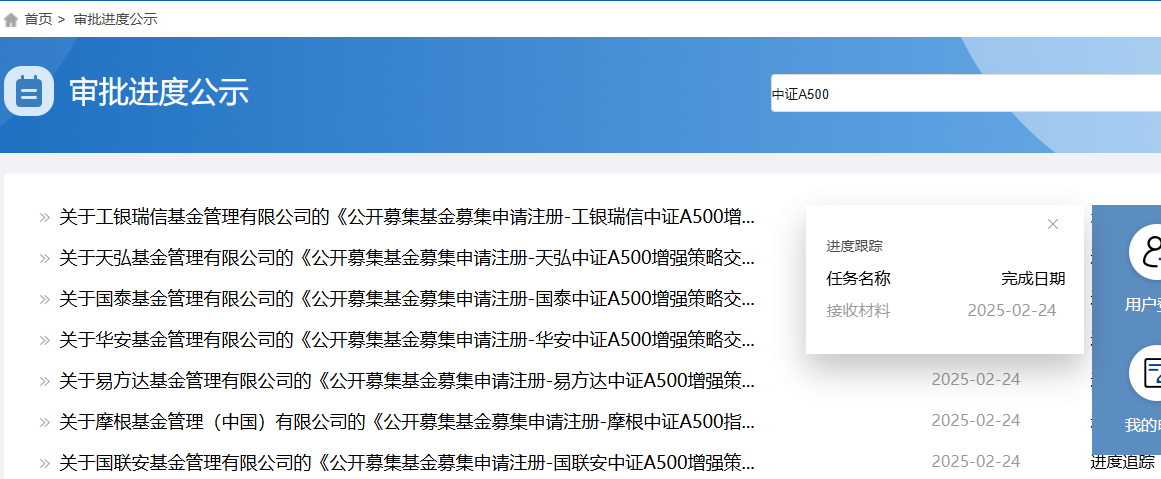Viewport: 1161px width, 479px height.
Task: Click the 审批进度公示 breadcrumb text
Action: [116, 20]
